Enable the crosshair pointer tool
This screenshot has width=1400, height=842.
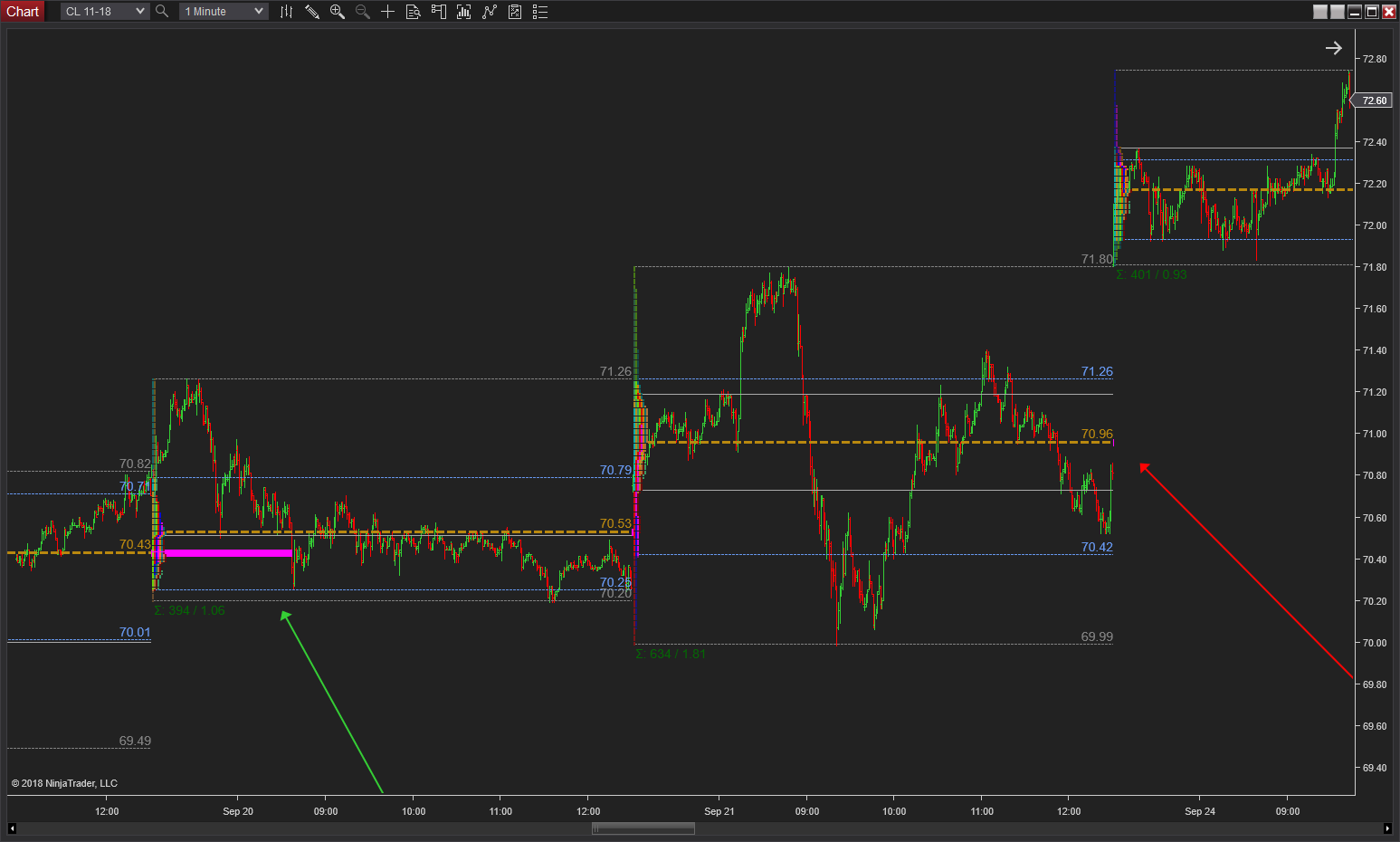point(387,12)
